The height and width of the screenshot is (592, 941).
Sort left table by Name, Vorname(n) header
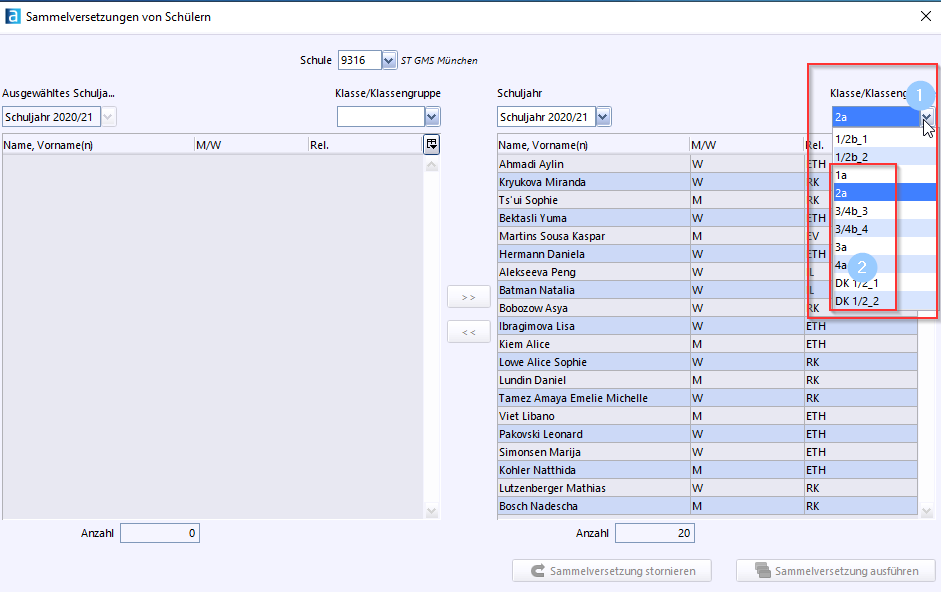(x=98, y=145)
